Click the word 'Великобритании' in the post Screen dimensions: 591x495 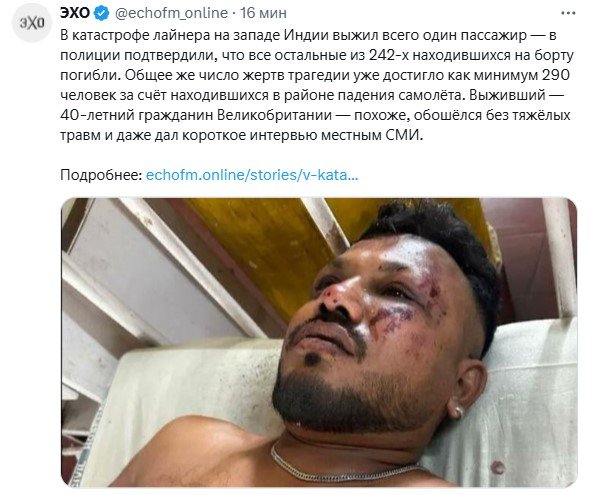(x=274, y=115)
